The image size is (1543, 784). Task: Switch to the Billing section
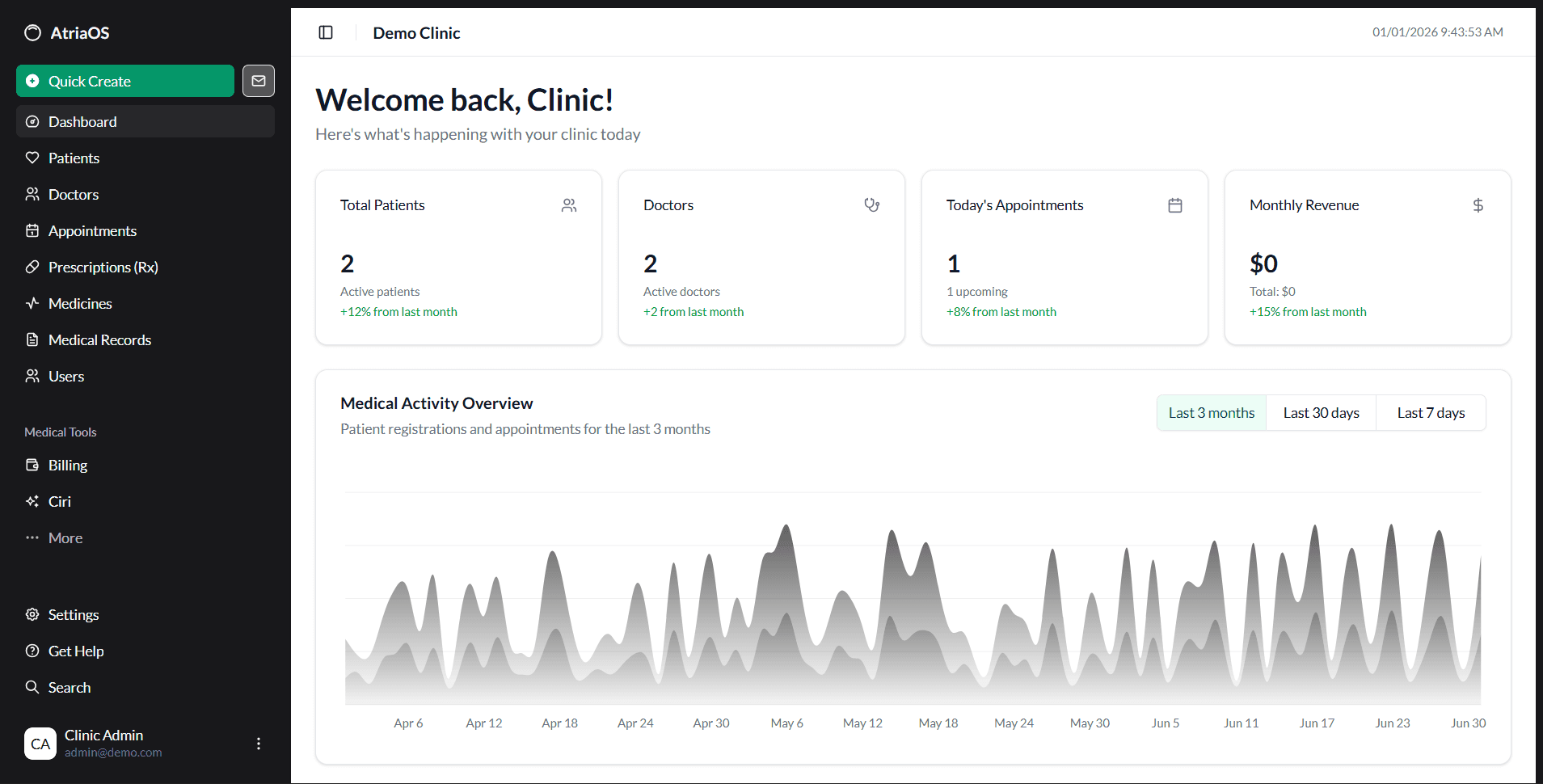coord(67,465)
